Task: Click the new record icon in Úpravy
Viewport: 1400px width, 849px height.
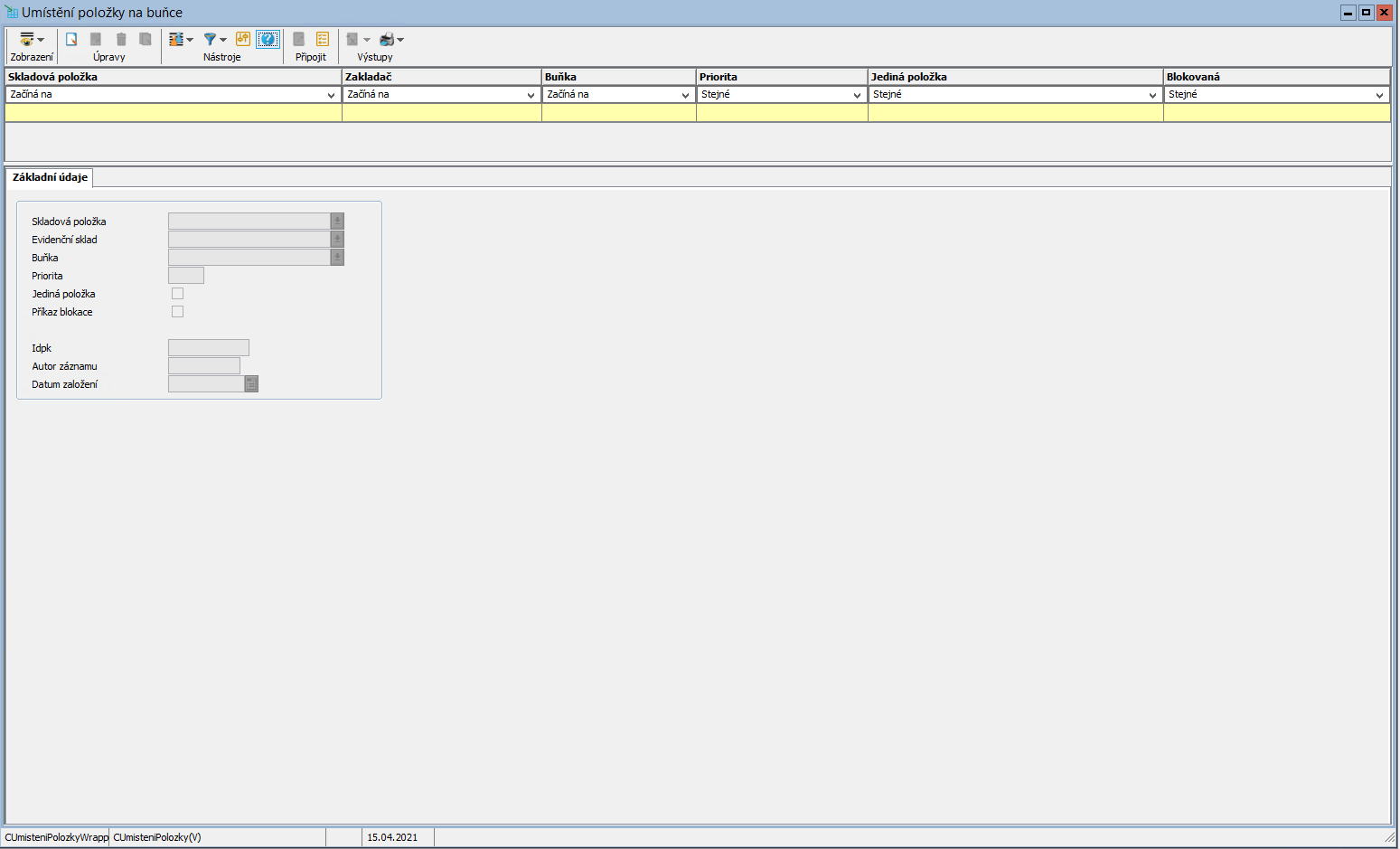Action: point(71,40)
